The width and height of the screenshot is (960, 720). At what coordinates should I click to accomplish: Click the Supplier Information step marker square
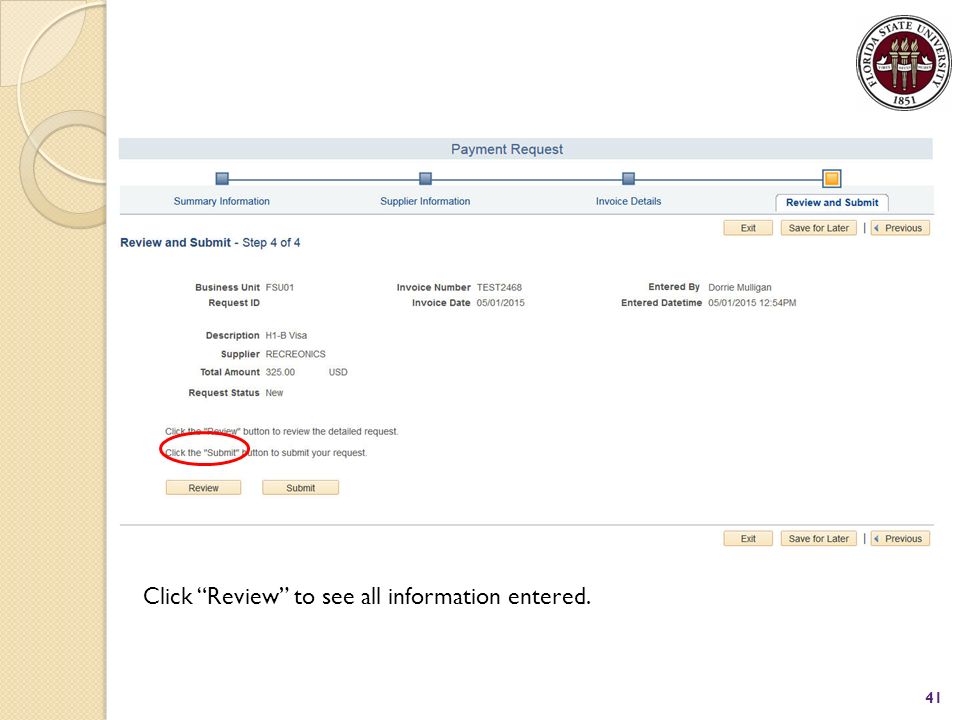tap(426, 178)
